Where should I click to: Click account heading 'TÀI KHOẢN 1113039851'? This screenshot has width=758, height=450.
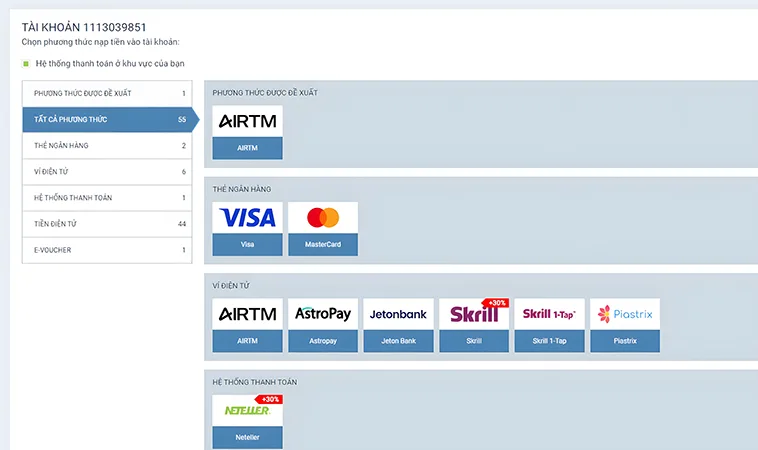click(84, 27)
